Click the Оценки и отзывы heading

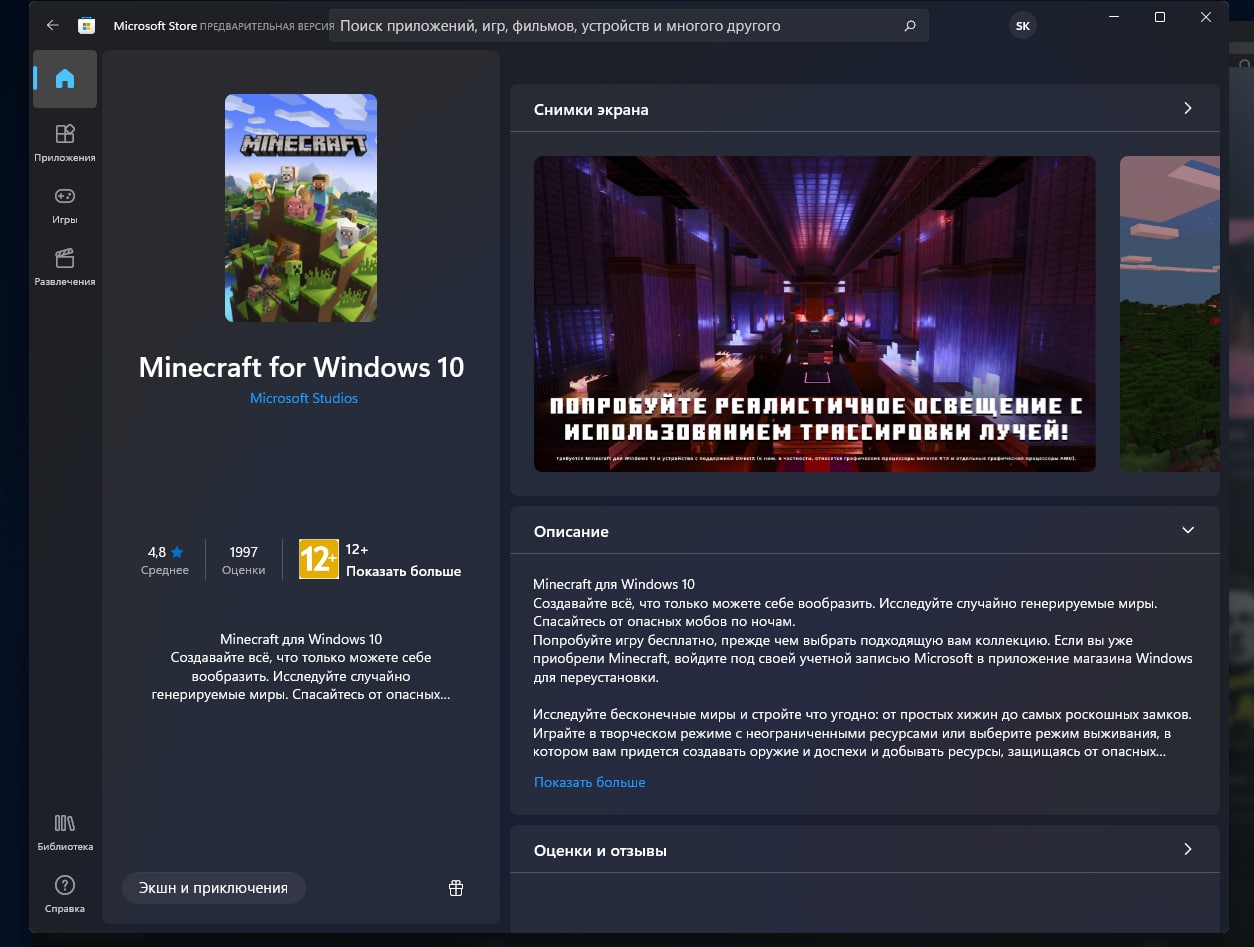(600, 851)
